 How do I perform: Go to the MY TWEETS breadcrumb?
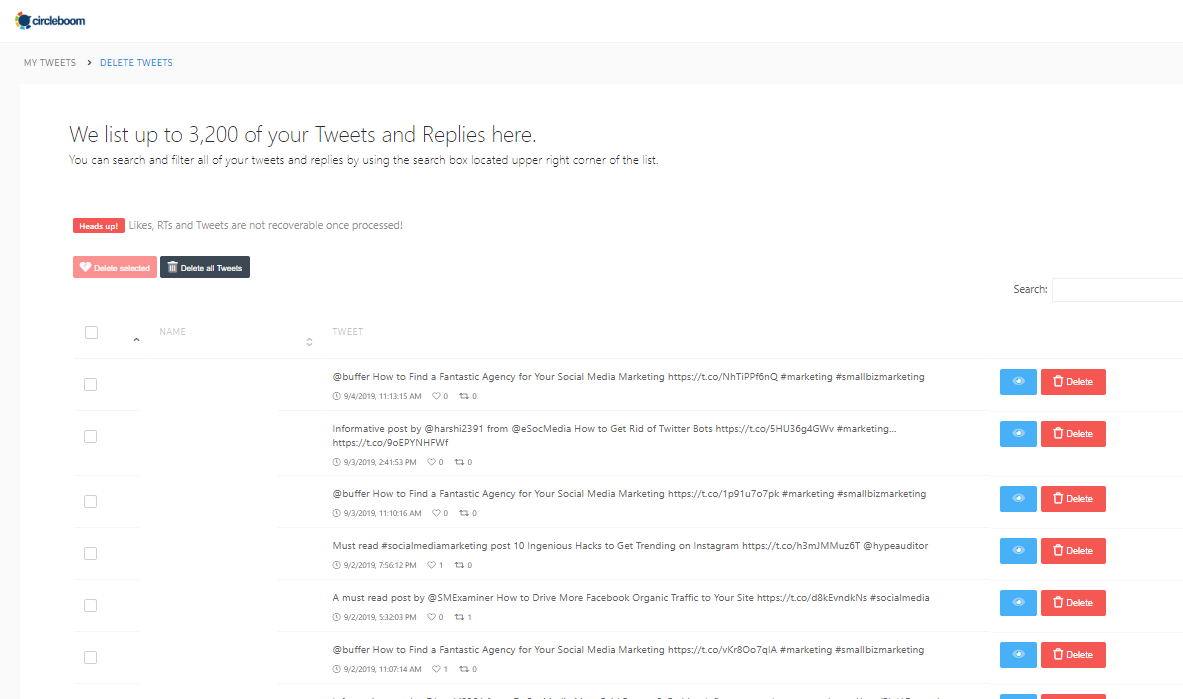[50, 63]
